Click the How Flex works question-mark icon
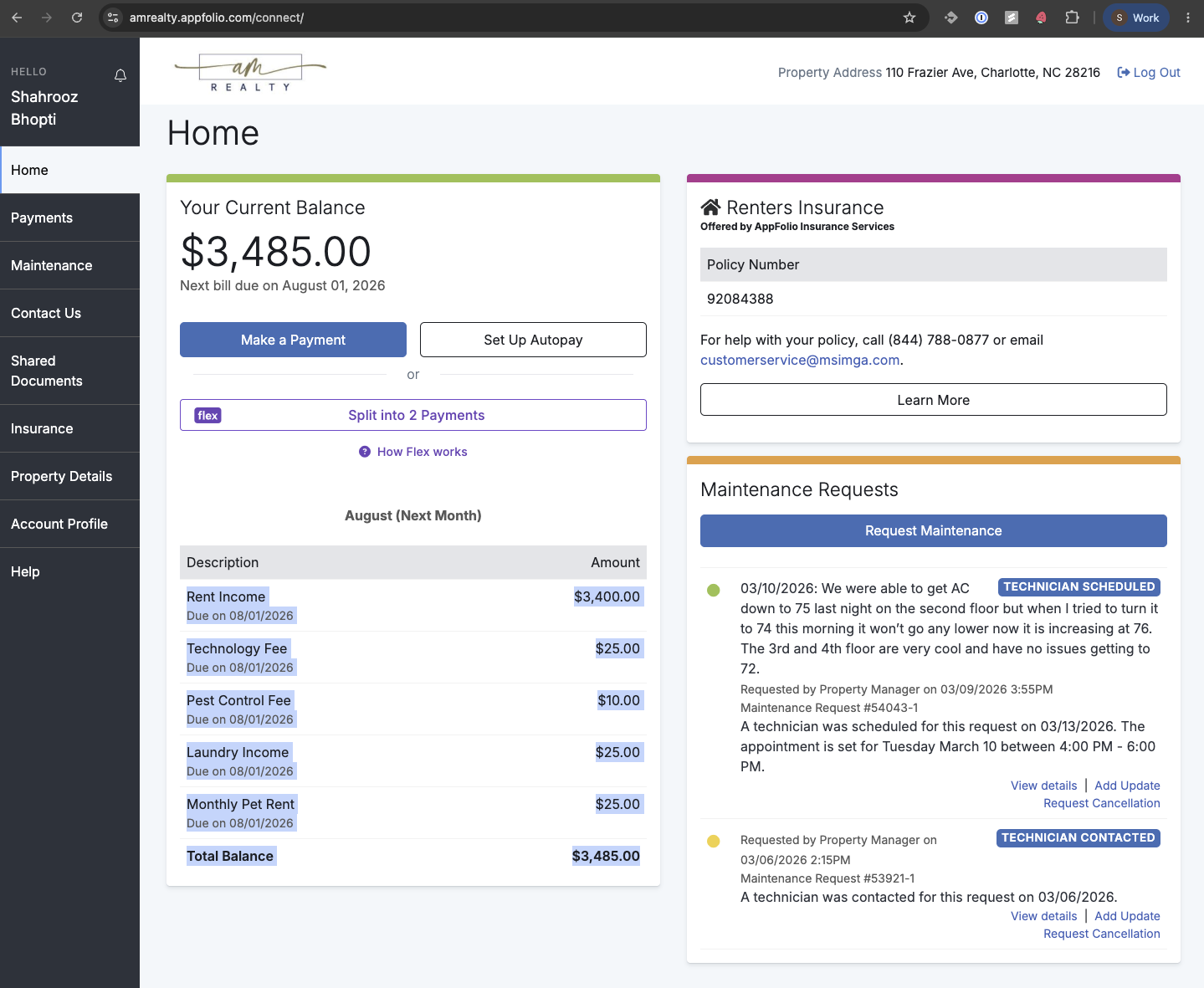 click(365, 452)
